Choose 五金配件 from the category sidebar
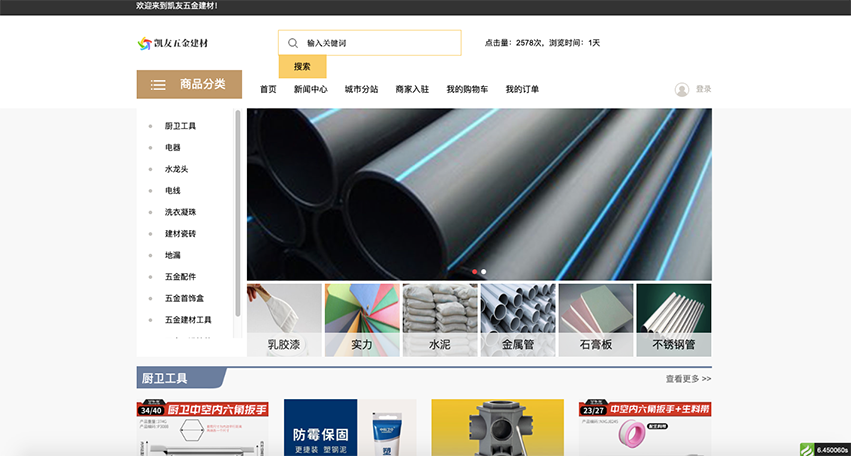 pyautogui.click(x=180, y=277)
